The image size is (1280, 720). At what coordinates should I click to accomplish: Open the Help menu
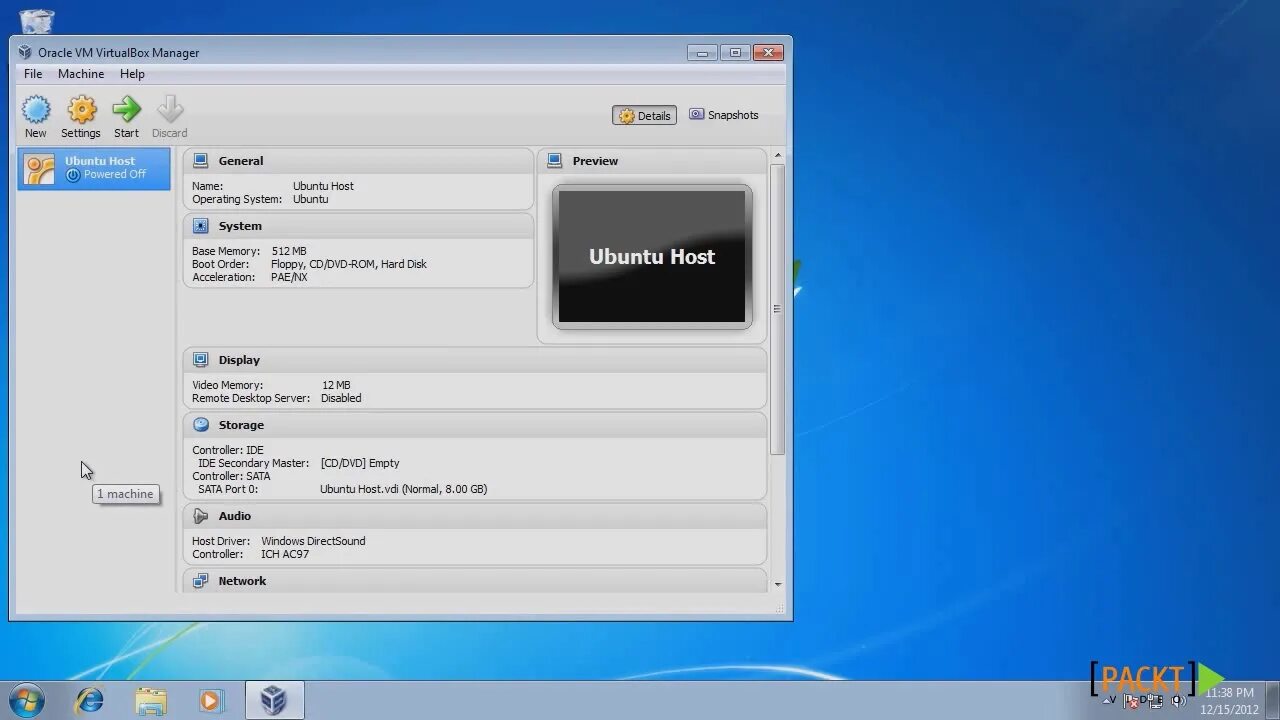[132, 74]
